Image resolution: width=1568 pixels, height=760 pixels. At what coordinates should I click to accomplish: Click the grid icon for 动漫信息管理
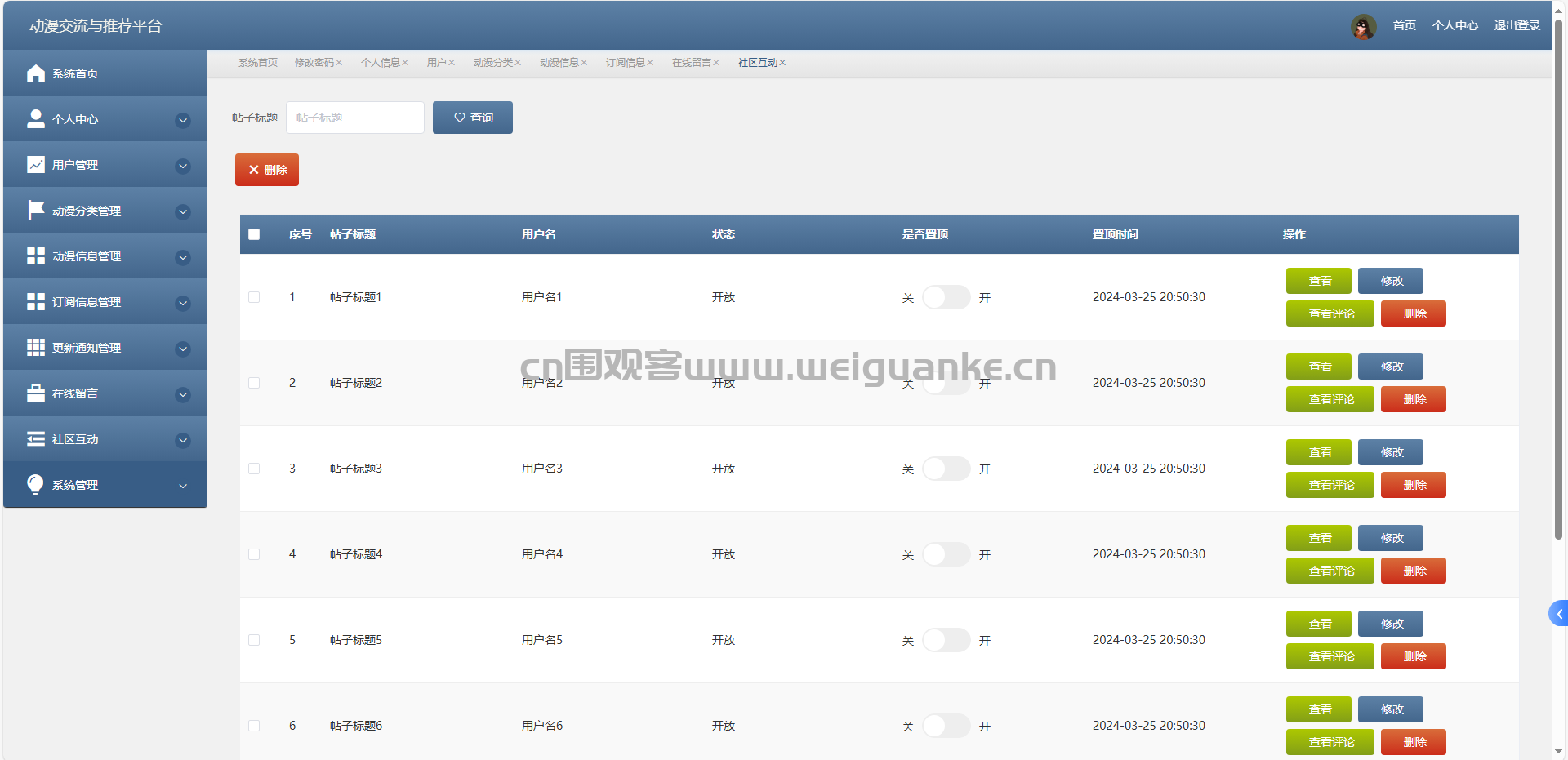coord(36,256)
